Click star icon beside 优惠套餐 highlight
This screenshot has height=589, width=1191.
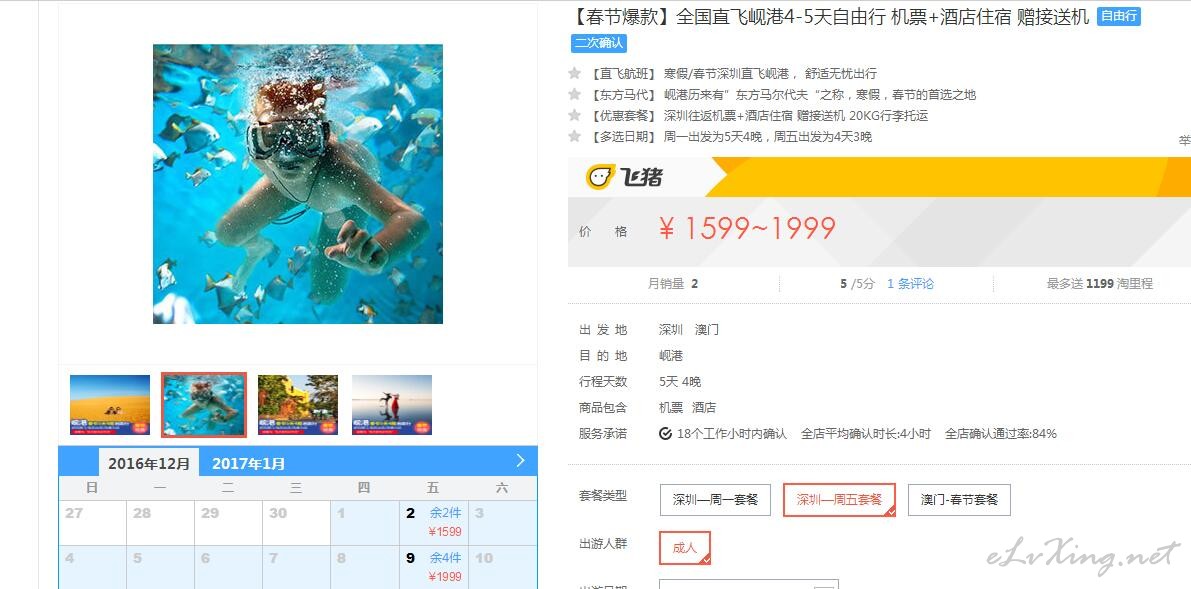pyautogui.click(x=575, y=116)
